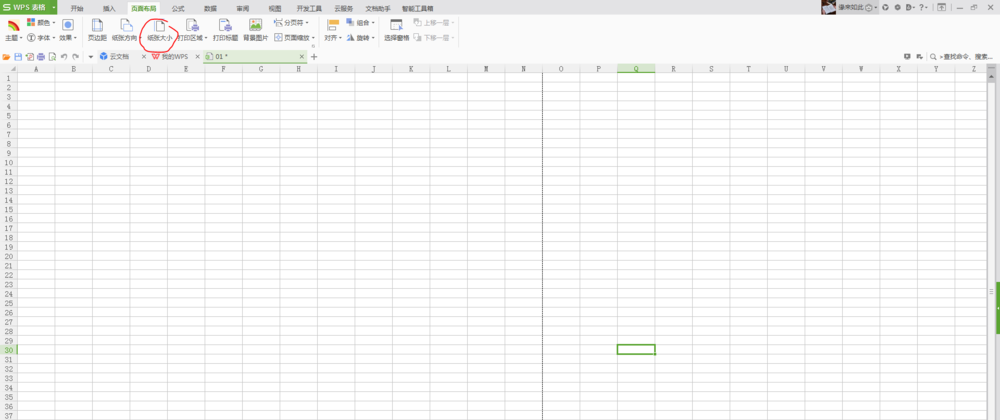This screenshot has width=1000, height=420.
Task: Open the page setup dialog launcher
Action: [313, 46]
